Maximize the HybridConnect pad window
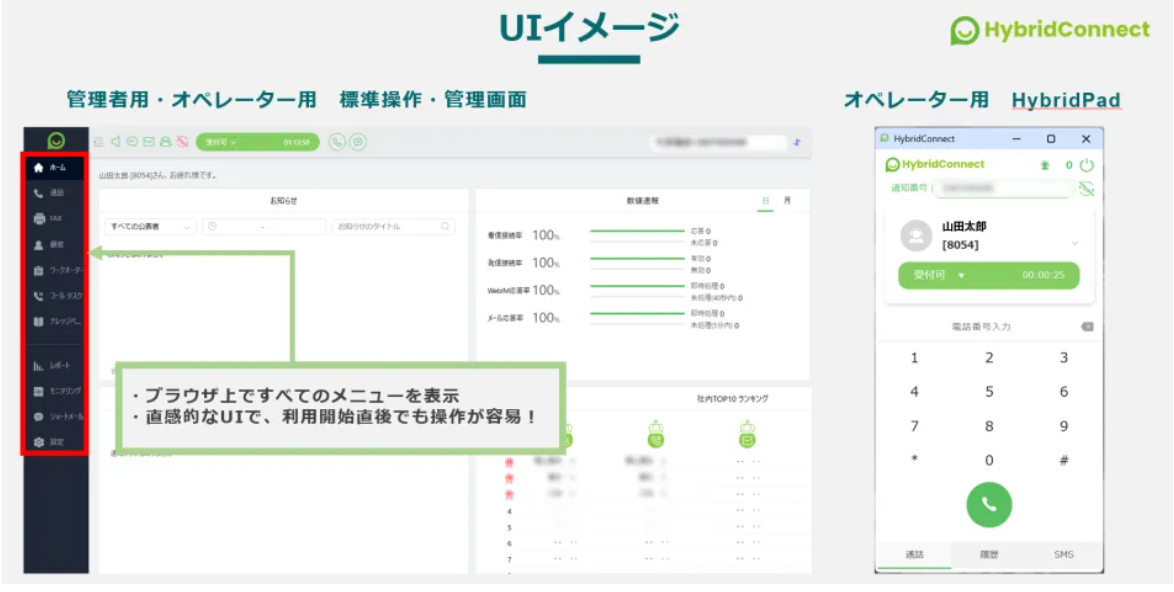 point(1051,138)
